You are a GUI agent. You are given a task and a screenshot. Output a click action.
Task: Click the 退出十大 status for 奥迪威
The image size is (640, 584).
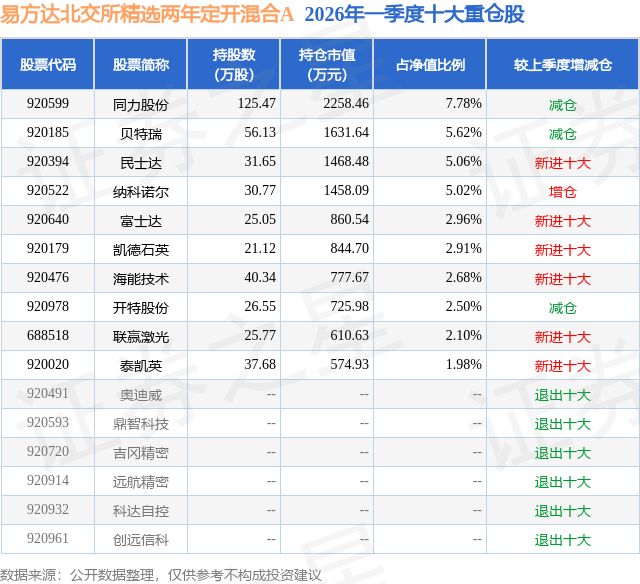click(x=563, y=395)
